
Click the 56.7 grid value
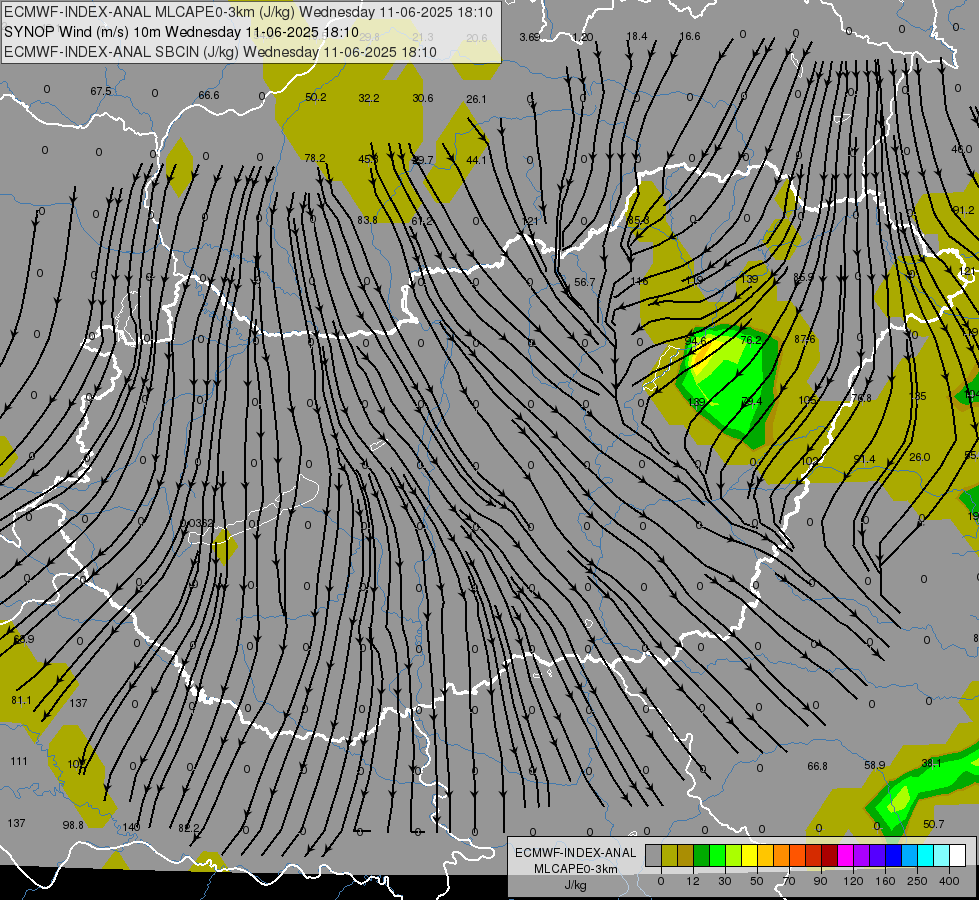[x=584, y=282]
